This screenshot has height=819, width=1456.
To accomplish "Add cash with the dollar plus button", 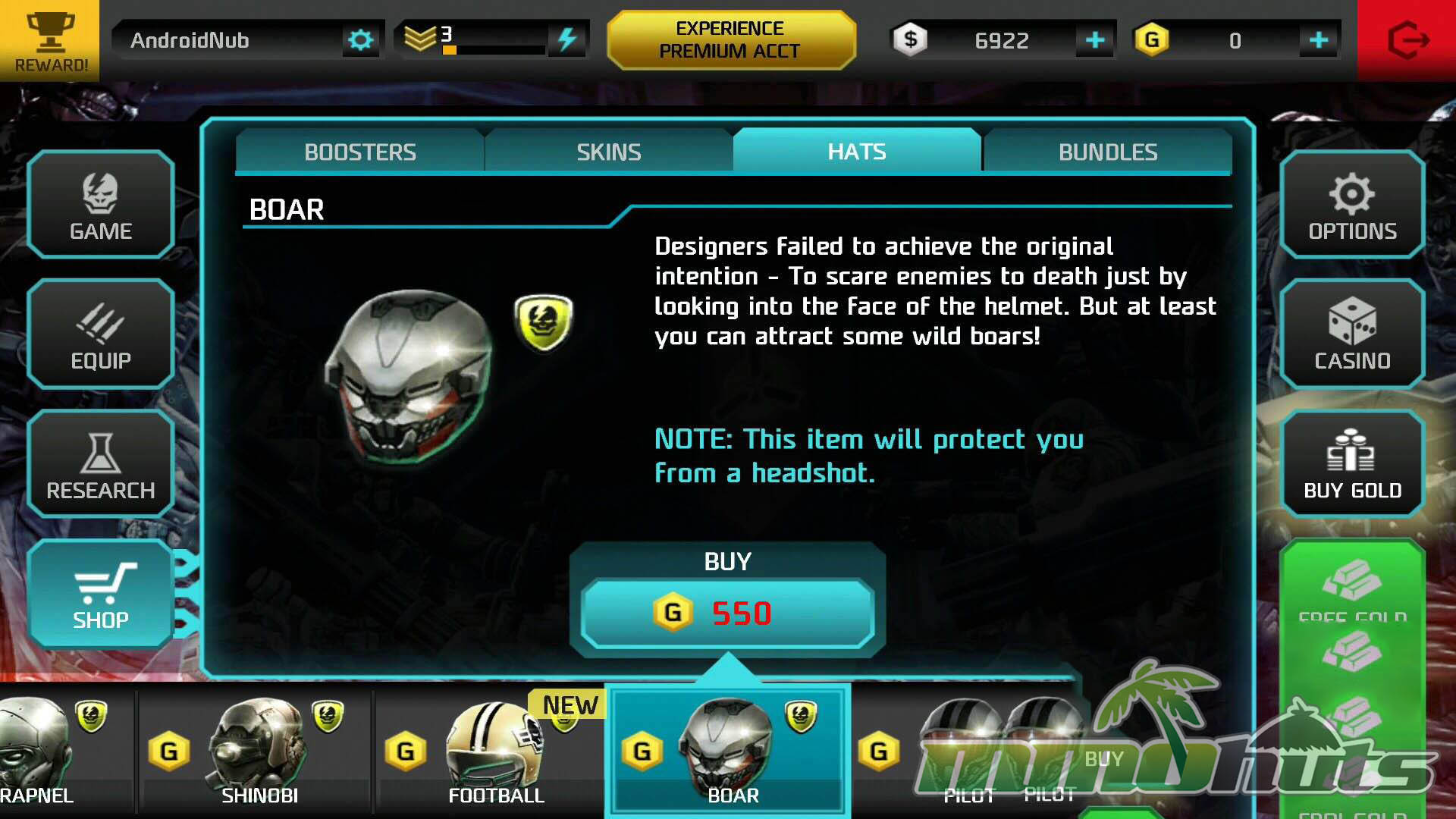I will click(x=1094, y=40).
